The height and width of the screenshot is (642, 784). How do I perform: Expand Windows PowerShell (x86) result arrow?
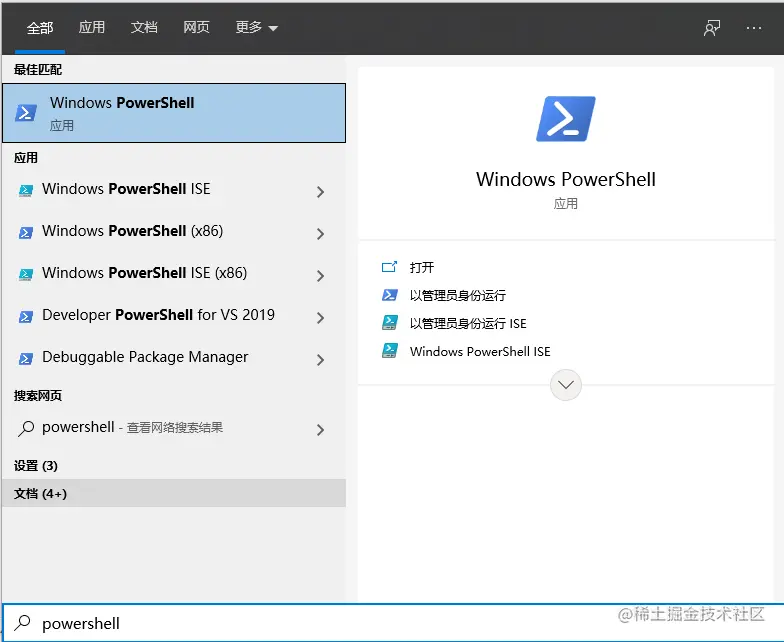(320, 234)
